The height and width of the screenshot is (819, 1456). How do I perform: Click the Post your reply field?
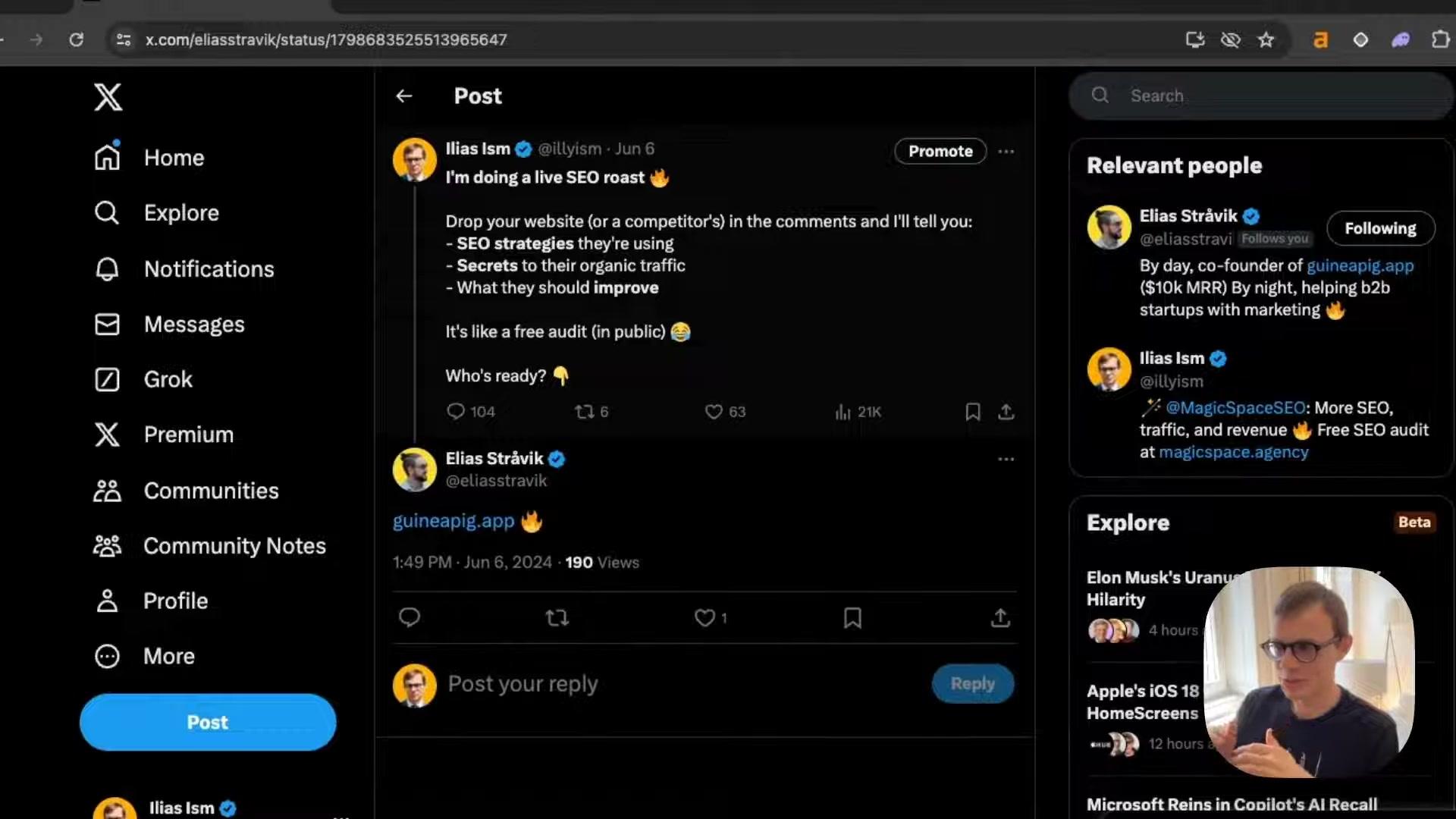[x=682, y=684]
